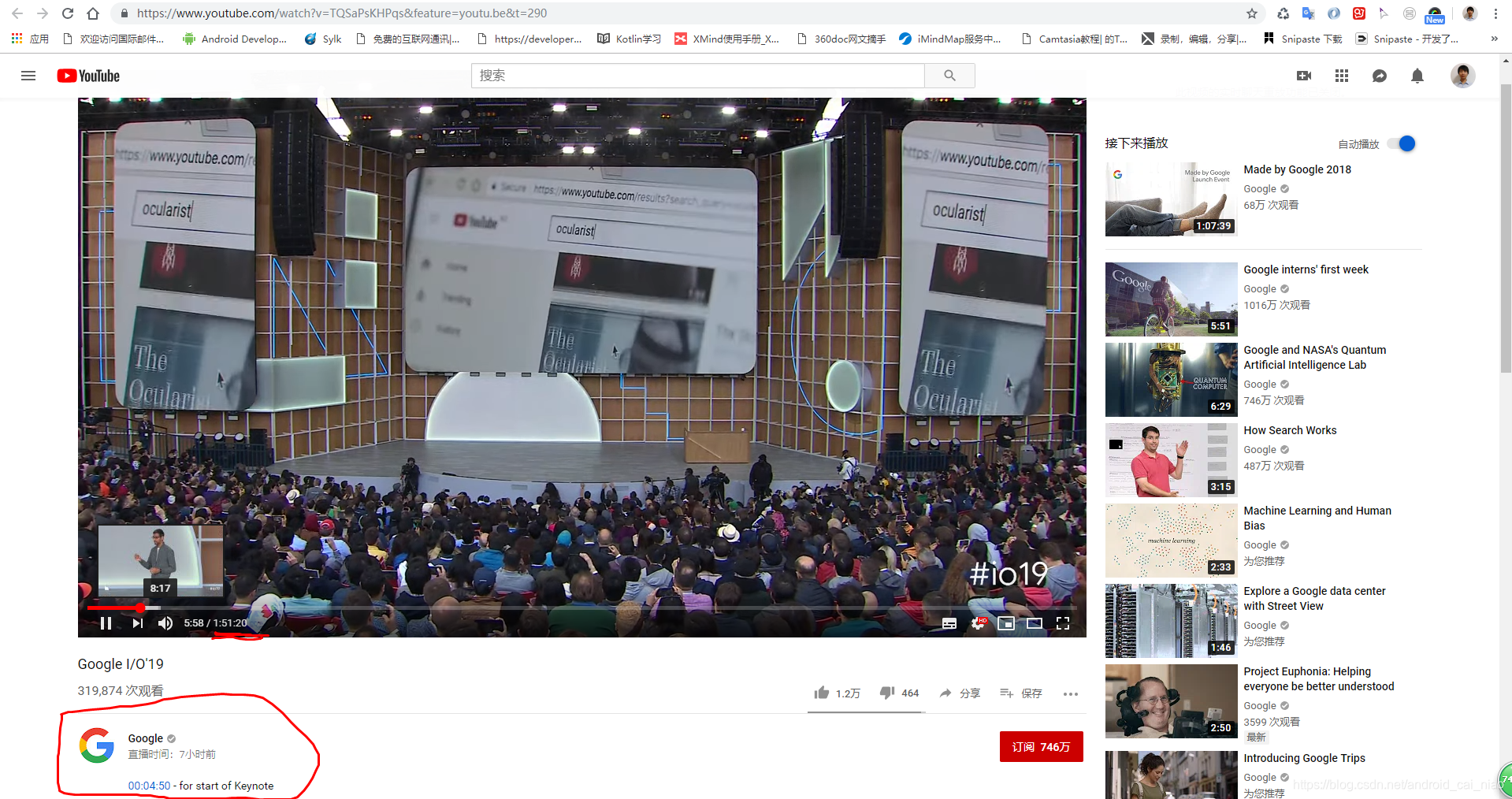Open Sylk bookmark
This screenshot has width=1512, height=799.
tap(323, 39)
